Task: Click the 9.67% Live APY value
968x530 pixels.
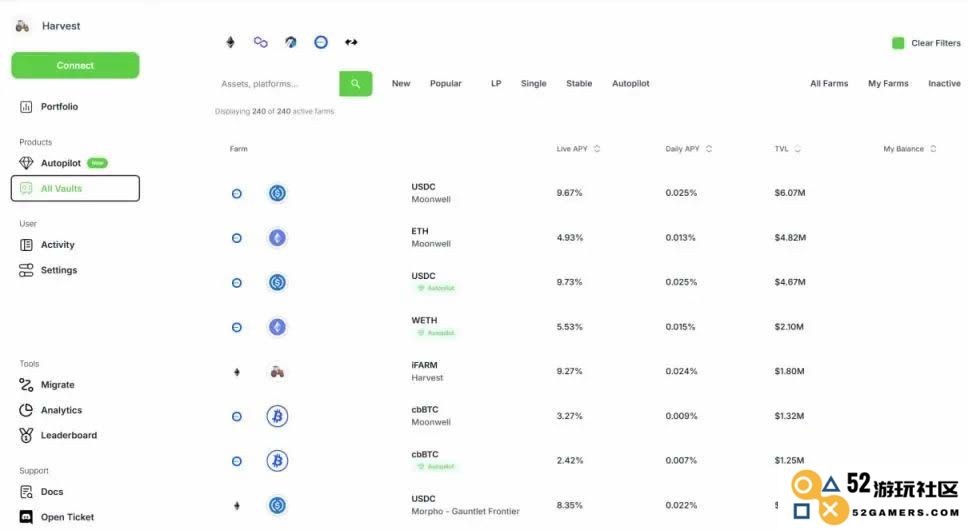Action: (x=569, y=193)
